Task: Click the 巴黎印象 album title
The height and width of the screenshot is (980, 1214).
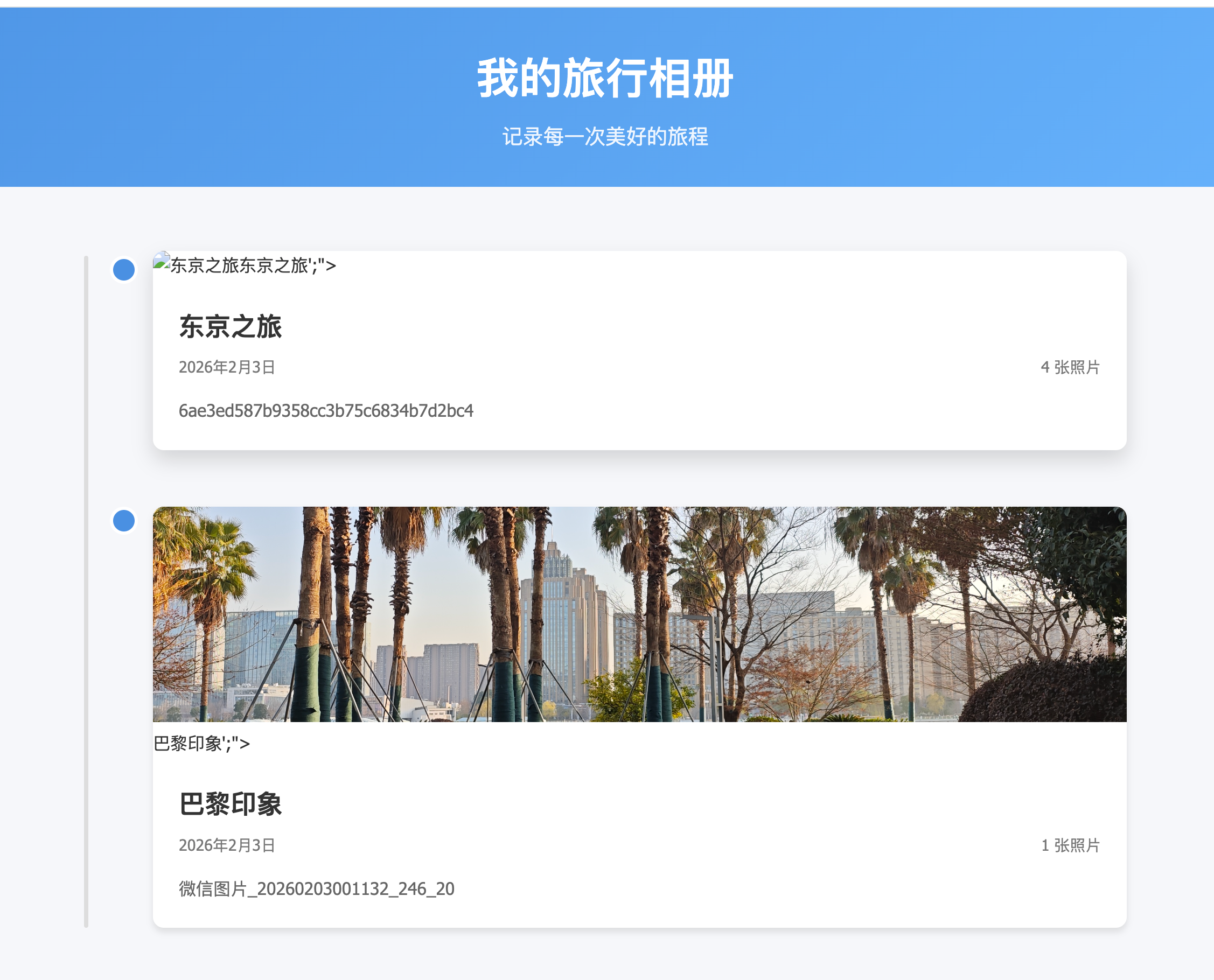Action: click(x=231, y=804)
